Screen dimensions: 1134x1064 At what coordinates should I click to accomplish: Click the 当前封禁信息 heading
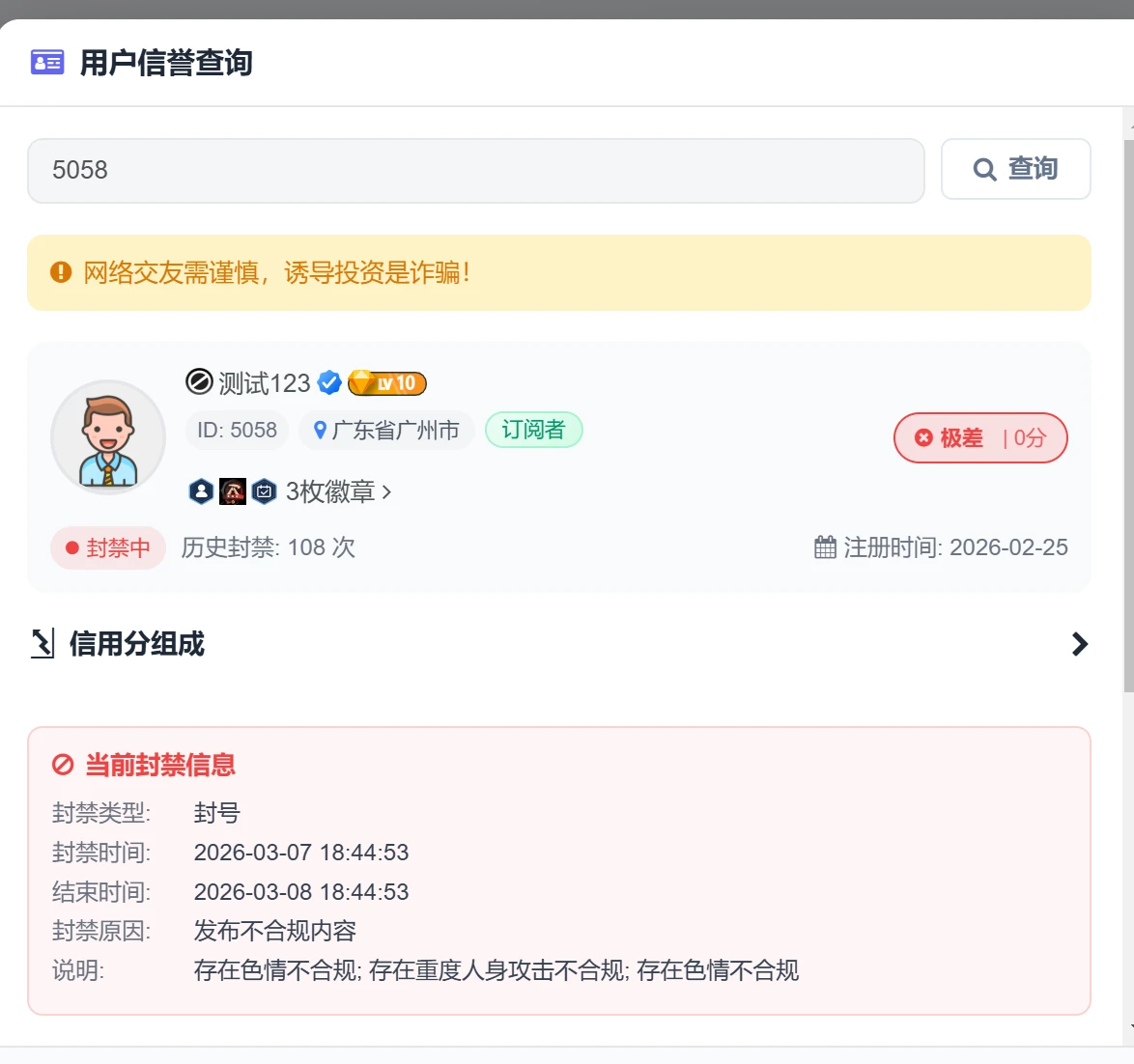point(160,765)
